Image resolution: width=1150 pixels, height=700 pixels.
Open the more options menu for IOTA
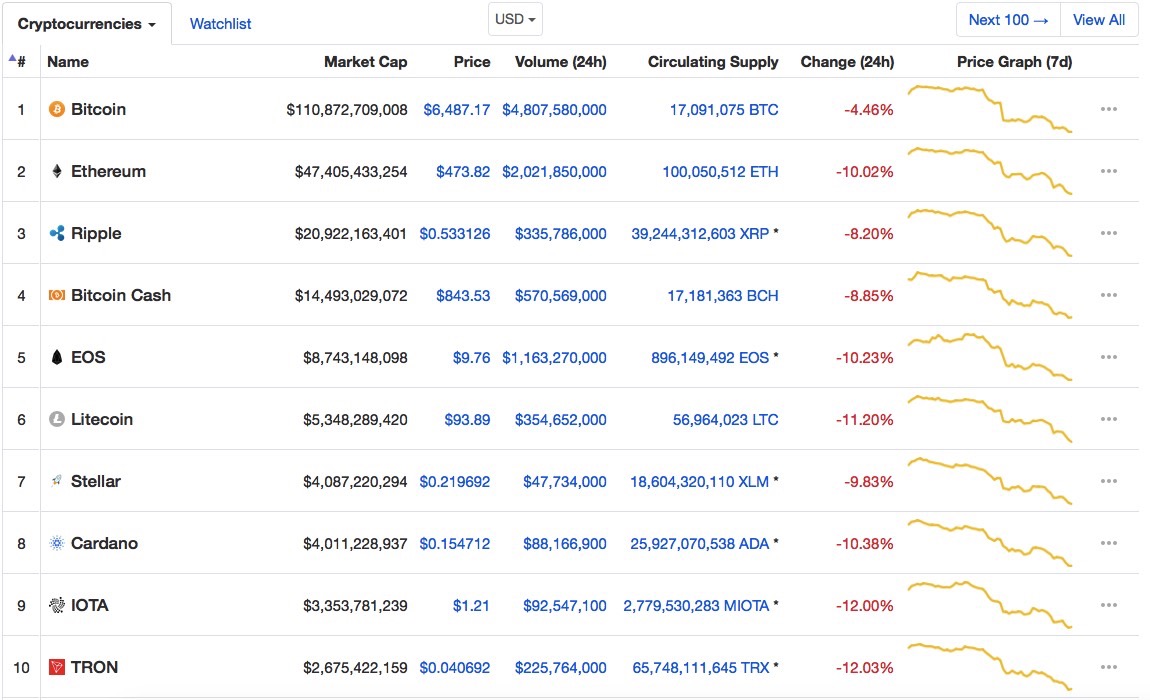1108,605
